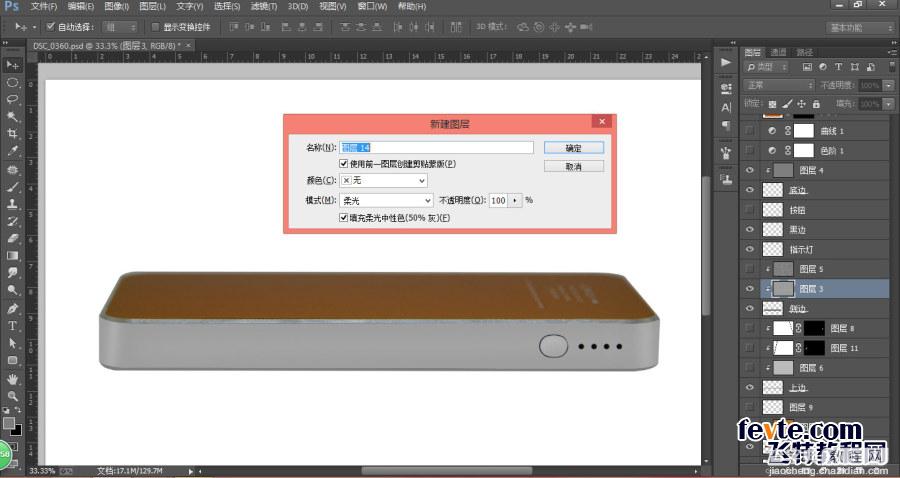The width and height of the screenshot is (900, 478).
Task: Open the 滤镜(T) menu
Action: pos(264,7)
